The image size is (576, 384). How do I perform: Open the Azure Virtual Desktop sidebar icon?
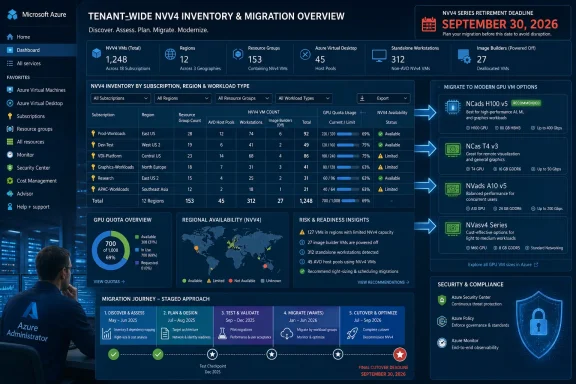pos(10,103)
